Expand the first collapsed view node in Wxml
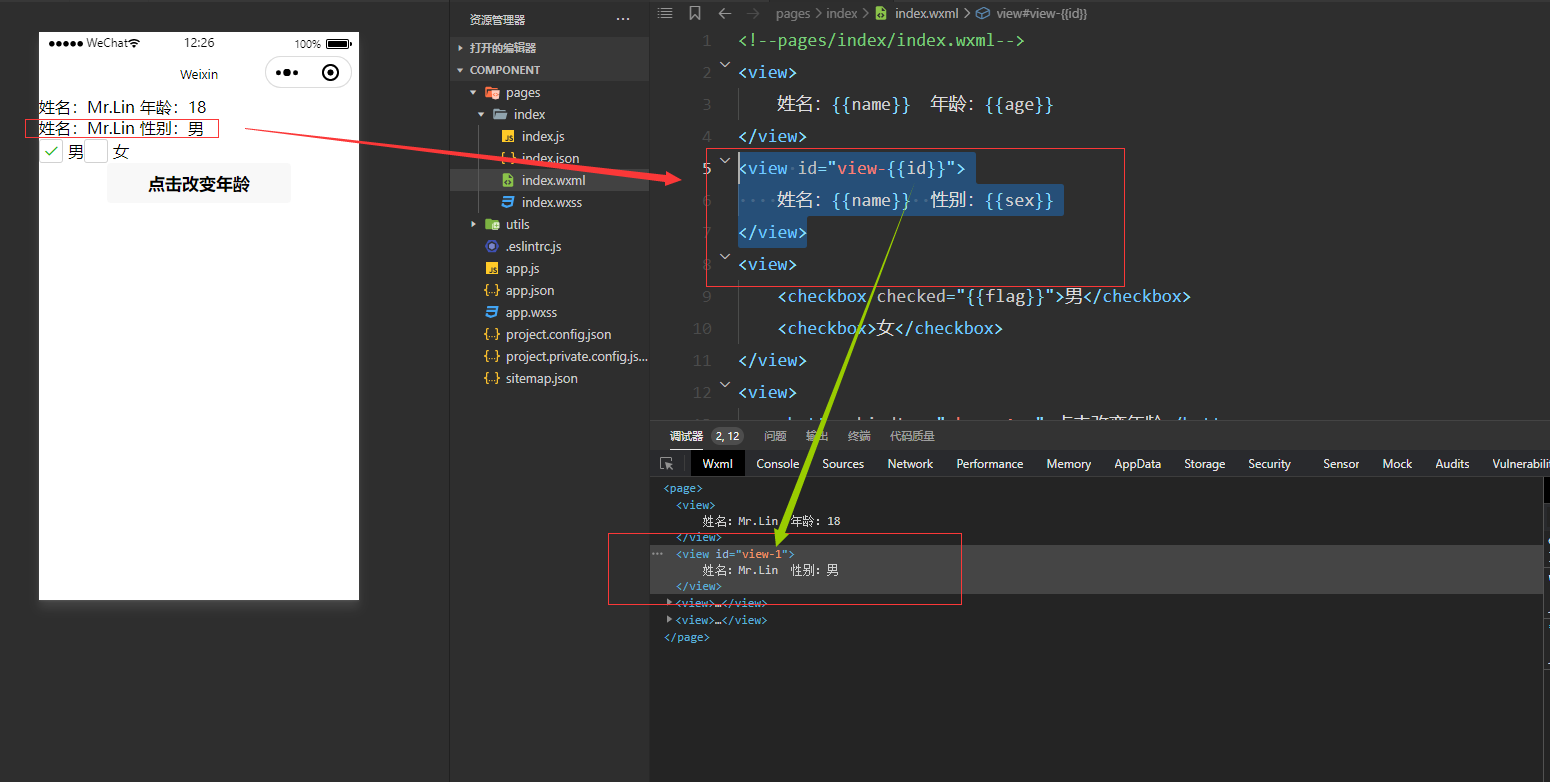 point(670,602)
